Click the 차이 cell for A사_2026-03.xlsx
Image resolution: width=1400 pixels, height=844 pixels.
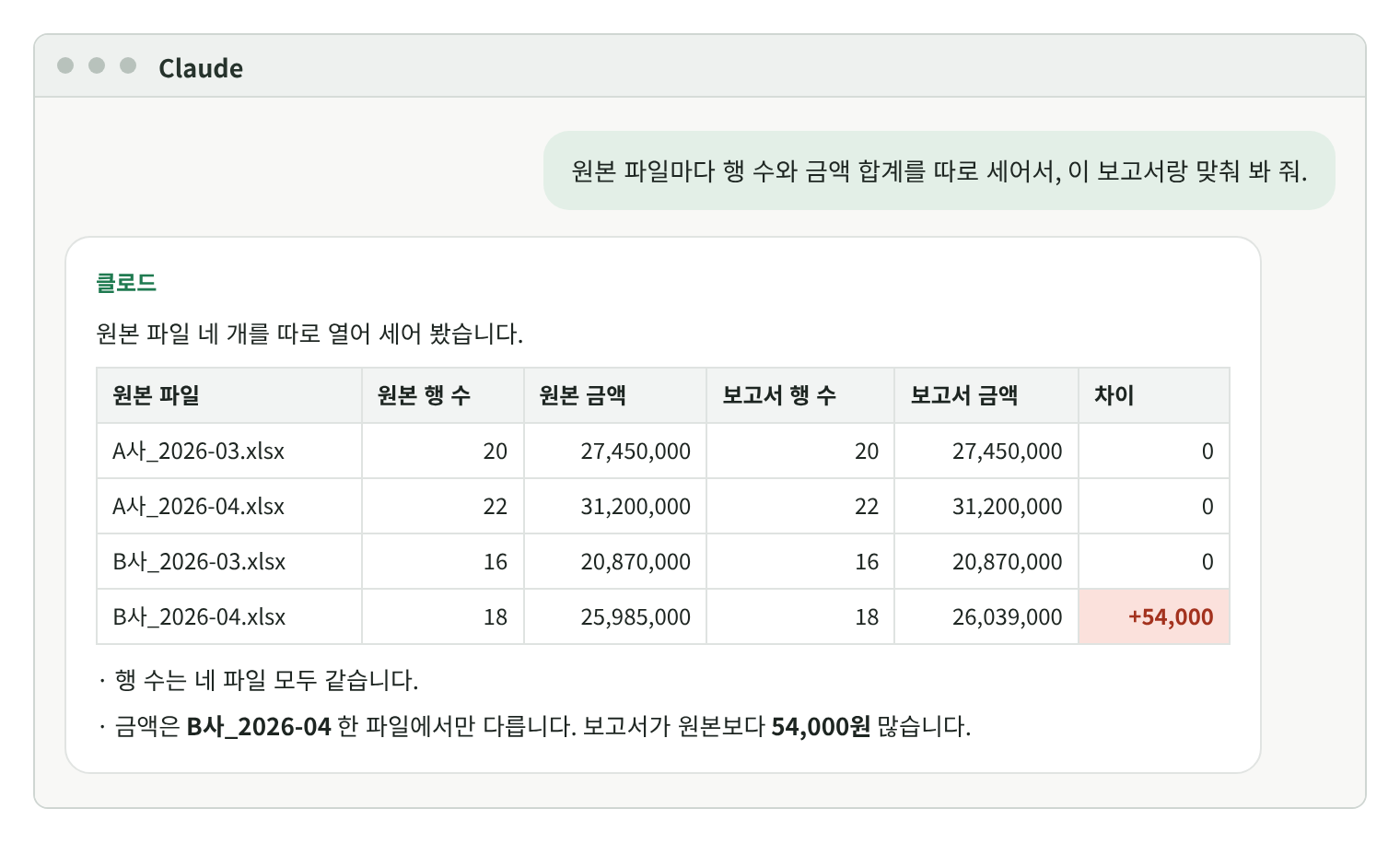[1154, 451]
